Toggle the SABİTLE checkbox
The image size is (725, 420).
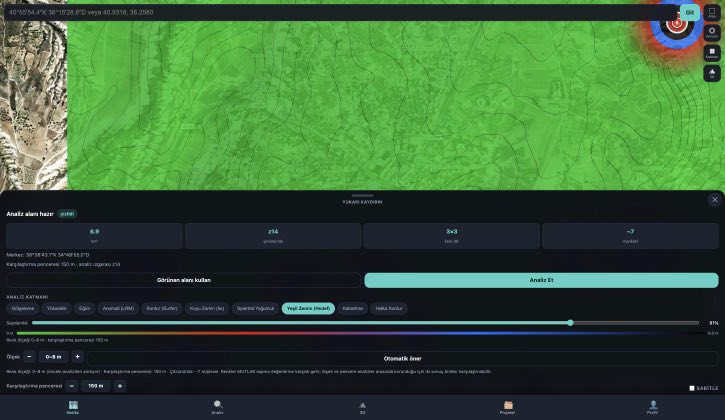coord(692,388)
